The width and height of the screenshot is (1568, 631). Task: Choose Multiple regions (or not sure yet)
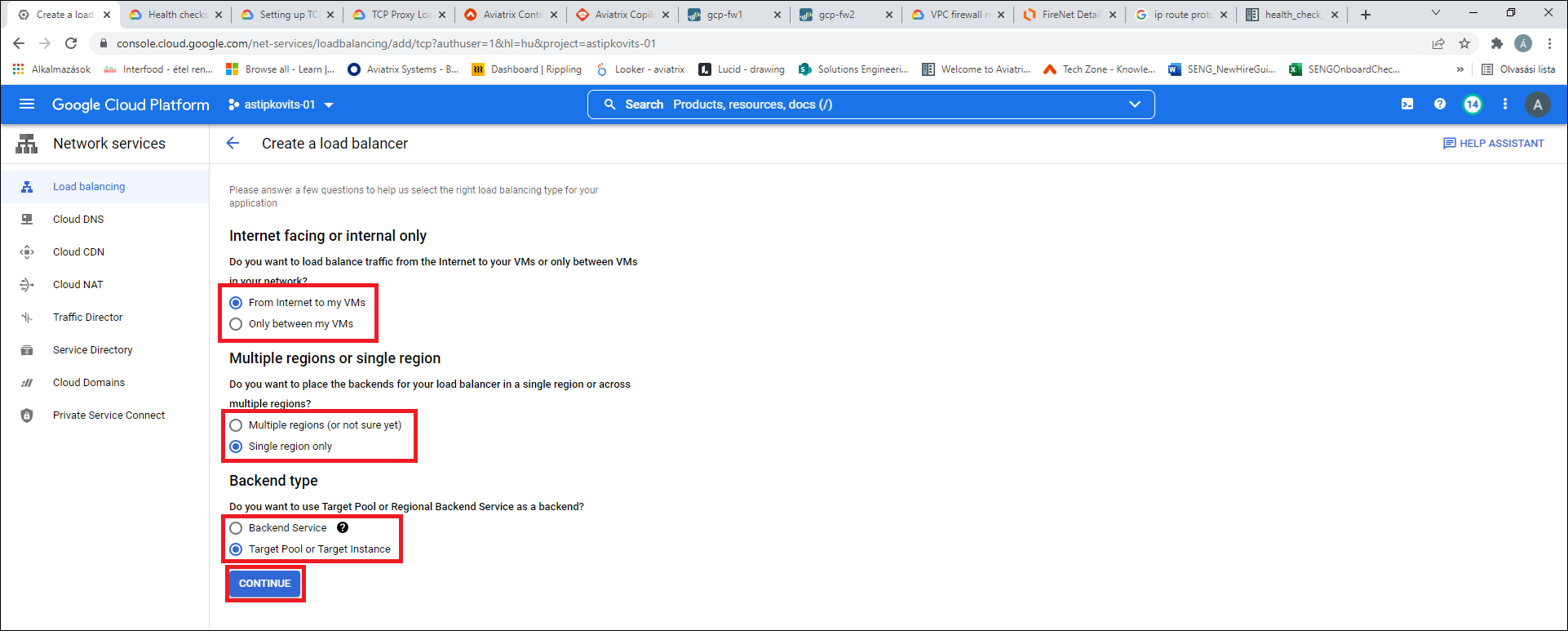pos(237,425)
